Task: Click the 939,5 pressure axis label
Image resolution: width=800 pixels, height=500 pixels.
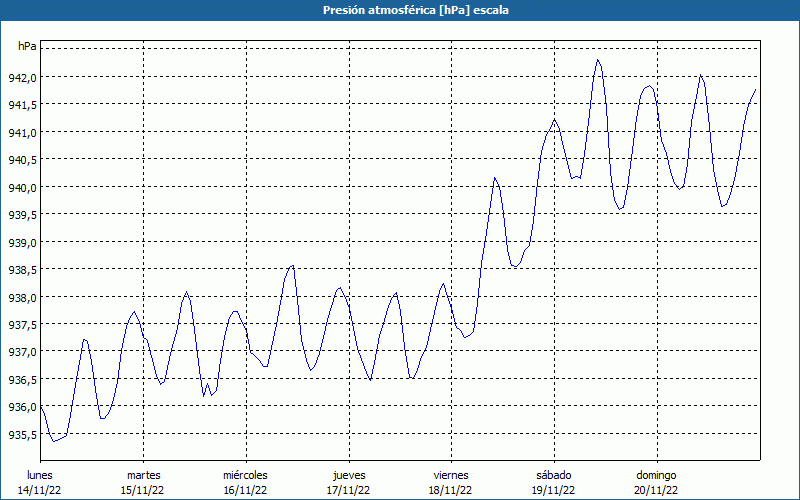Action: pyautogui.click(x=23, y=215)
